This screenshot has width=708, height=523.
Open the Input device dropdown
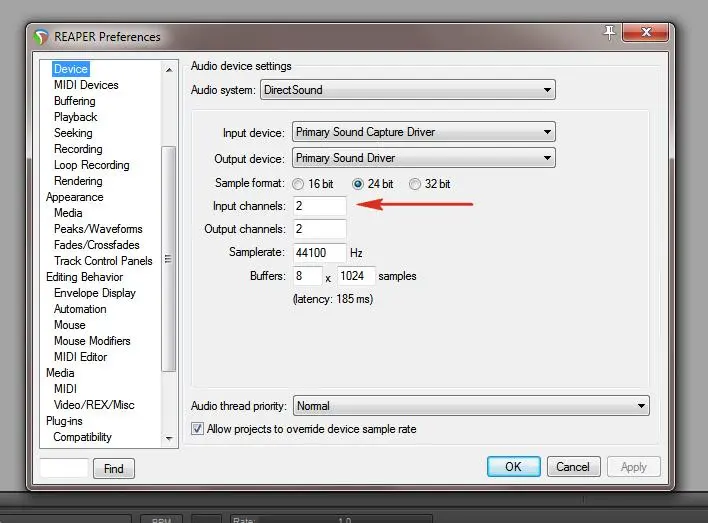pos(424,132)
